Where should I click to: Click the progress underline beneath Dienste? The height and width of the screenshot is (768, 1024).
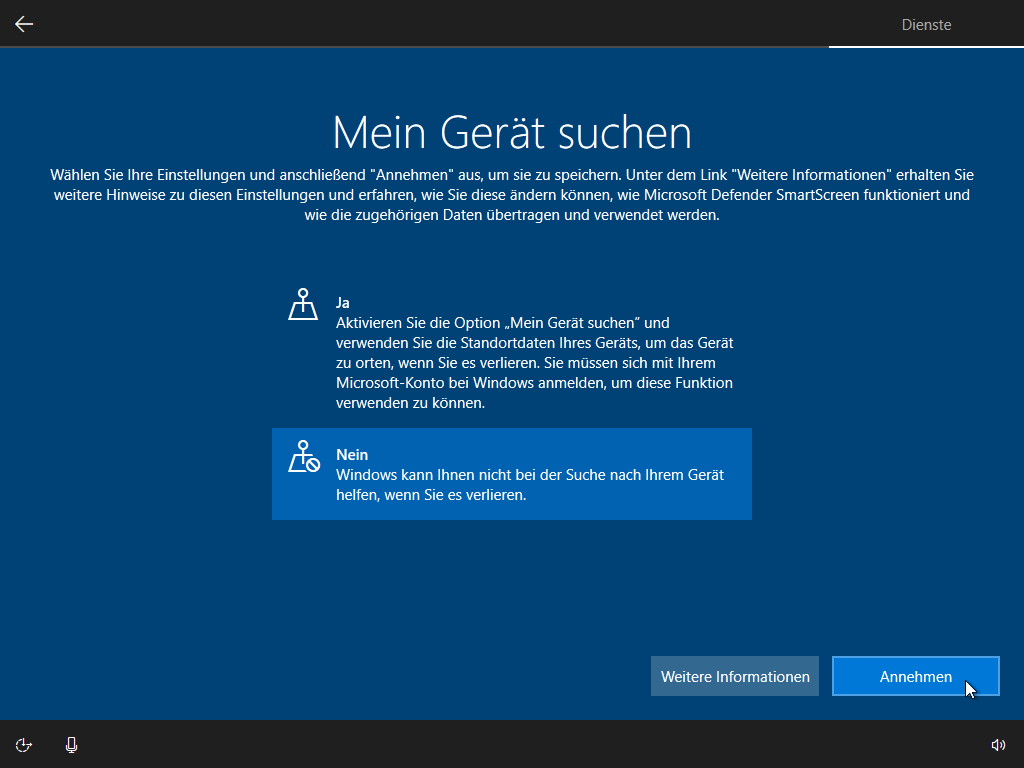coord(926,47)
